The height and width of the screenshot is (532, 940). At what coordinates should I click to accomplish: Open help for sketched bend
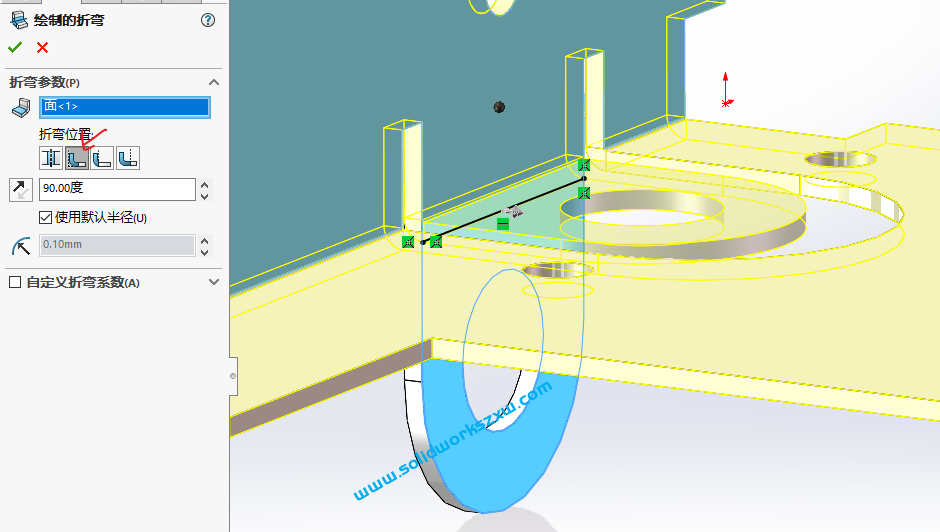[207, 20]
